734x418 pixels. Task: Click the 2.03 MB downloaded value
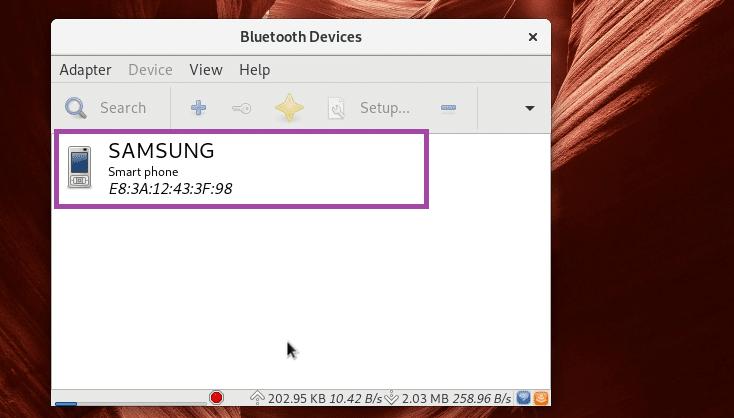425,398
